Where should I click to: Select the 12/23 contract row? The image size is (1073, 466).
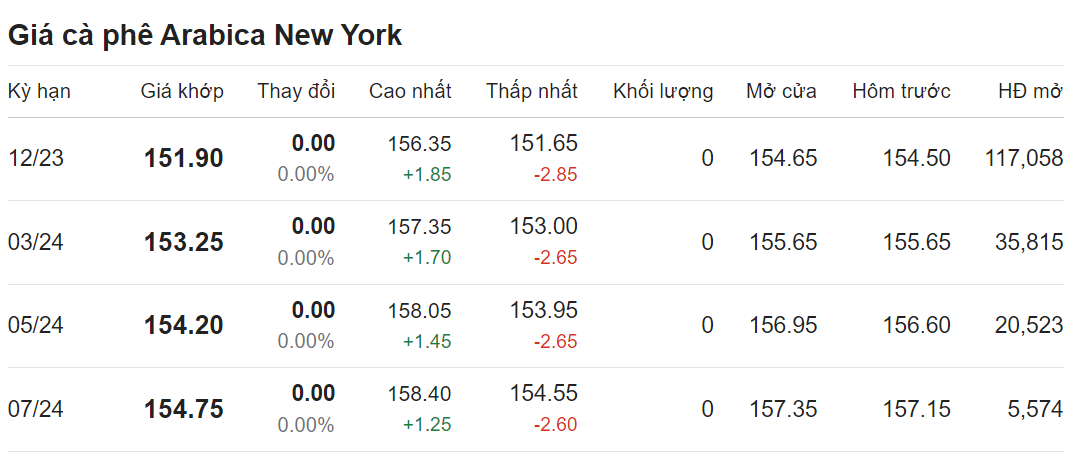[x=536, y=159]
